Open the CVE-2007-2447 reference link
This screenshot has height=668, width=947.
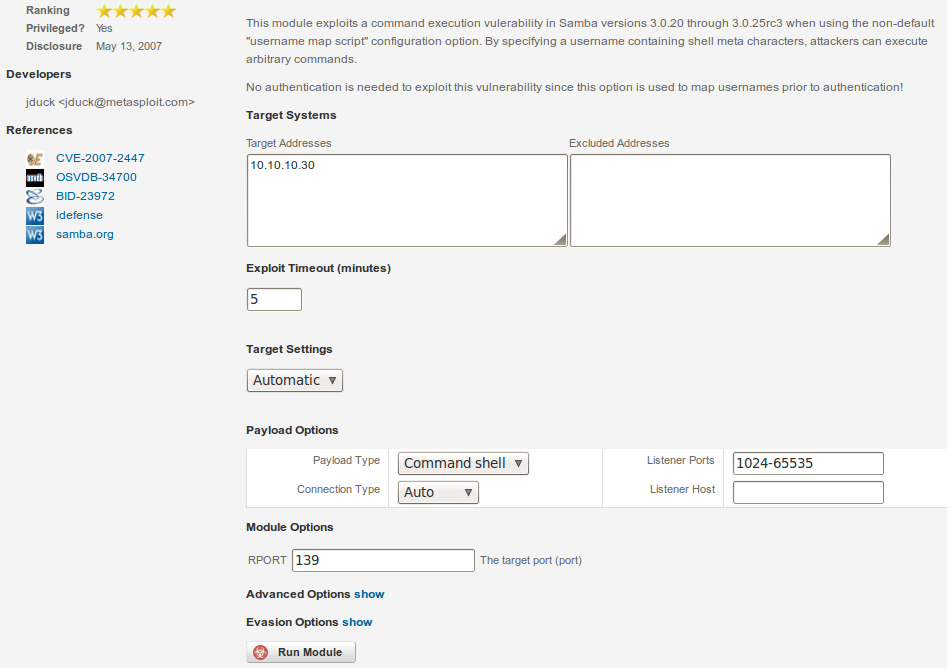pos(100,158)
